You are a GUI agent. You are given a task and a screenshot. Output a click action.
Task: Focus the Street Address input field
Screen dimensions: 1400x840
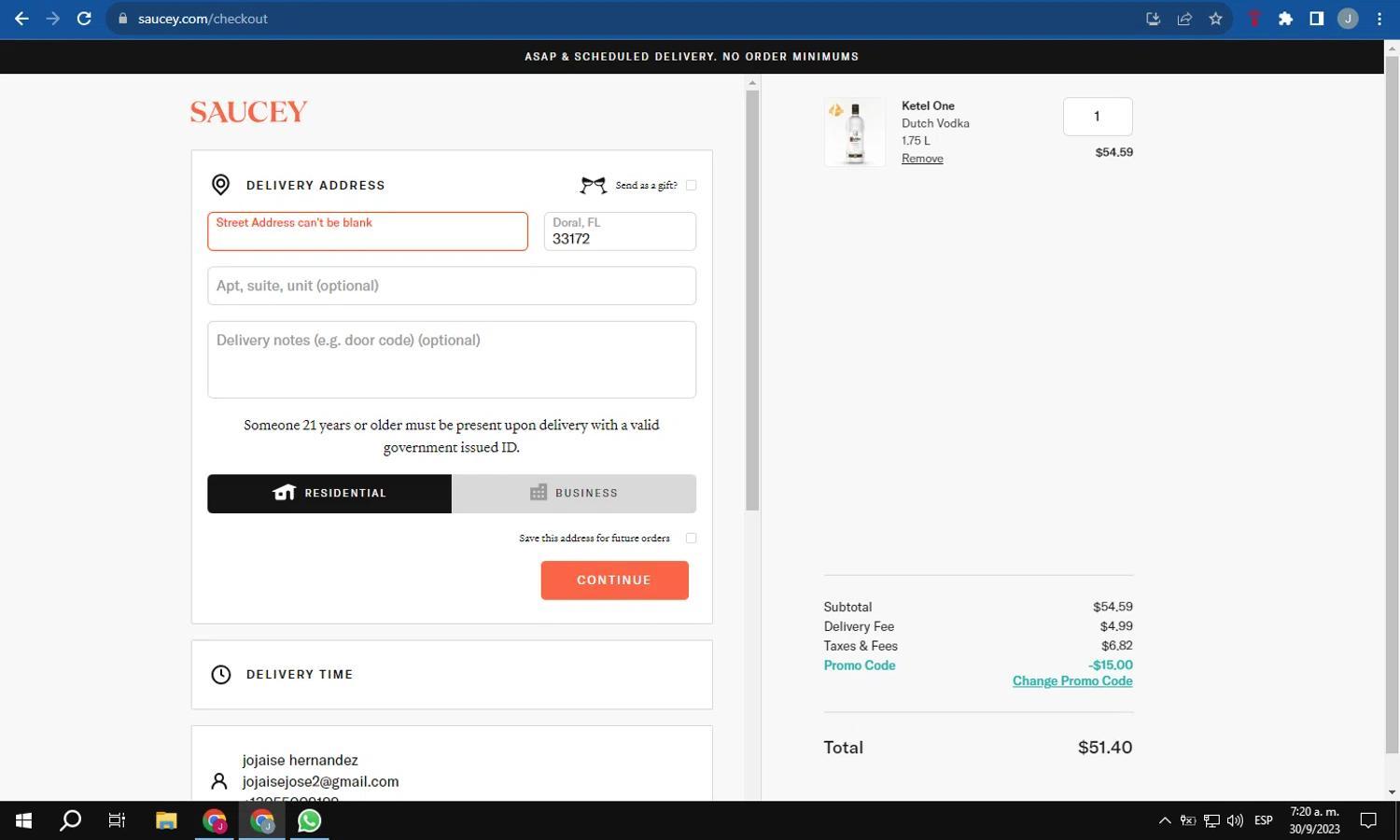click(x=368, y=231)
